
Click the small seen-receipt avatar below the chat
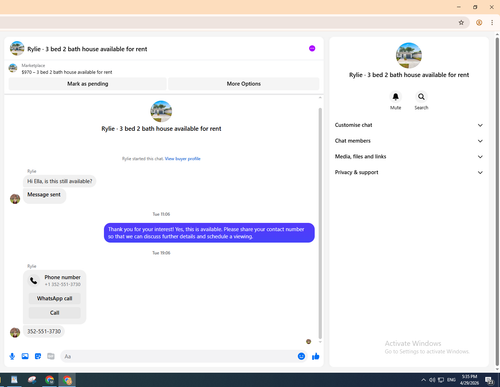pyautogui.click(x=309, y=341)
